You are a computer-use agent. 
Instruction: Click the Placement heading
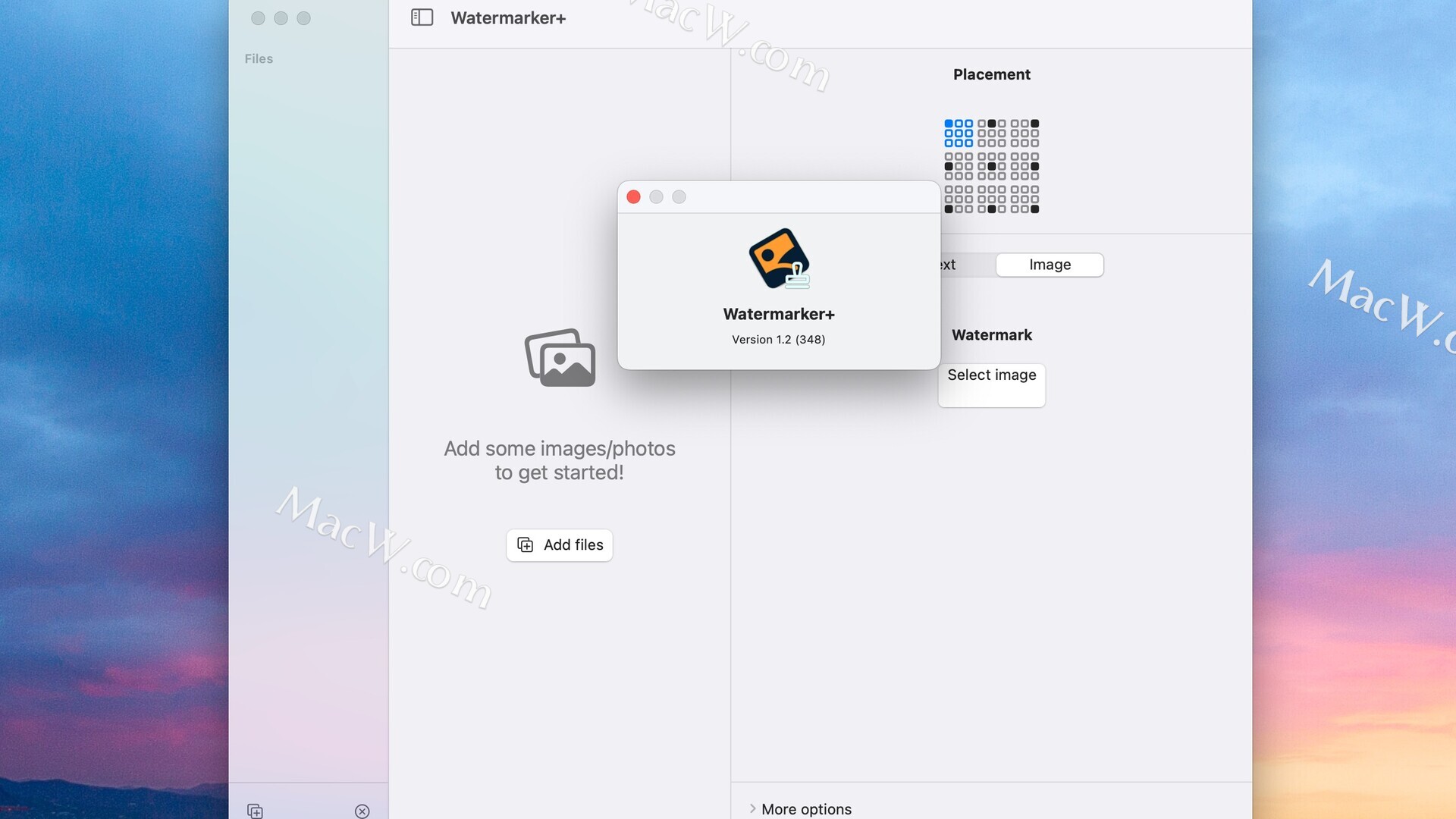point(992,74)
